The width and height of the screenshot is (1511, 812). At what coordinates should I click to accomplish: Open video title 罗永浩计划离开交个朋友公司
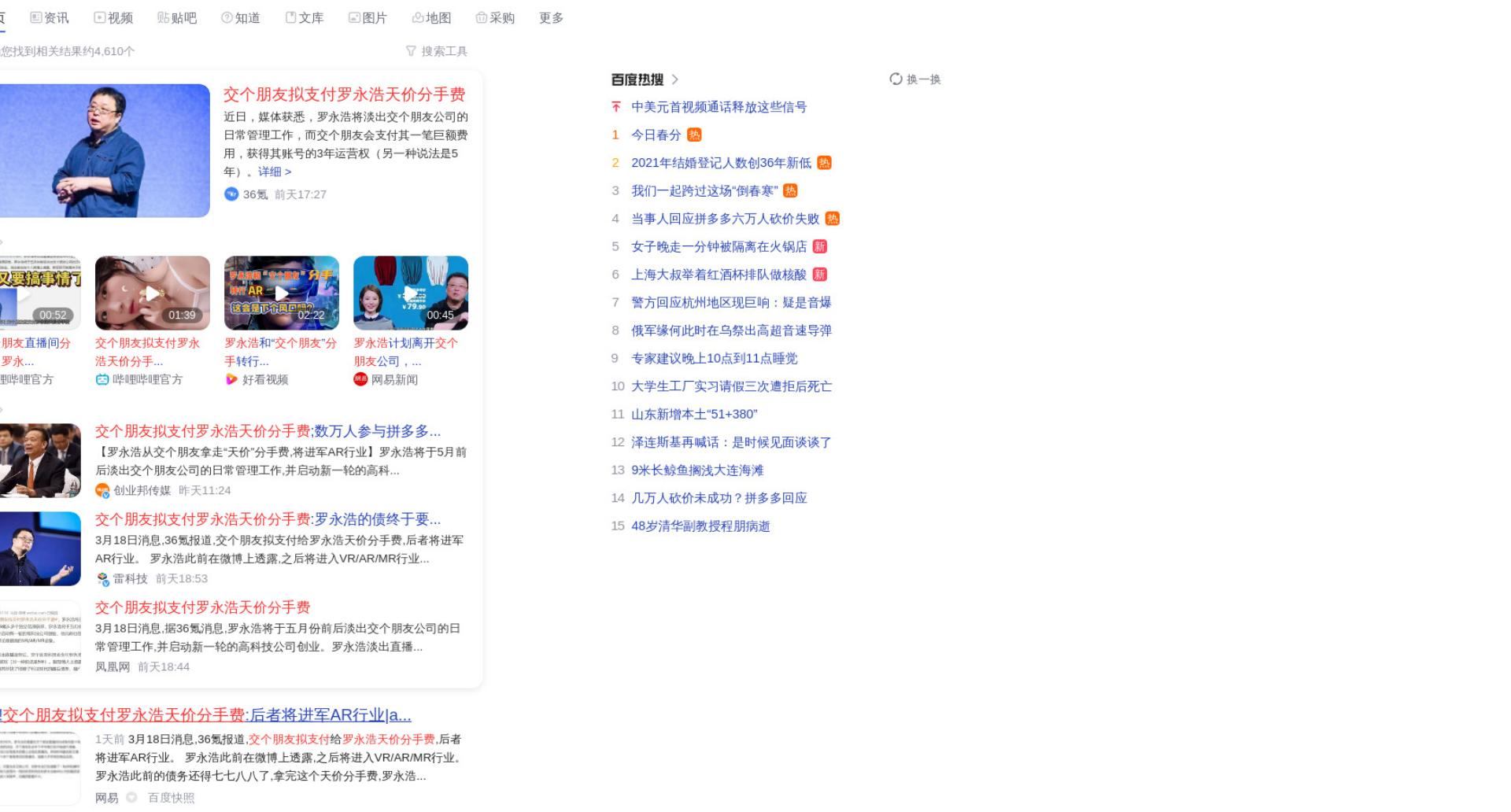(405, 352)
